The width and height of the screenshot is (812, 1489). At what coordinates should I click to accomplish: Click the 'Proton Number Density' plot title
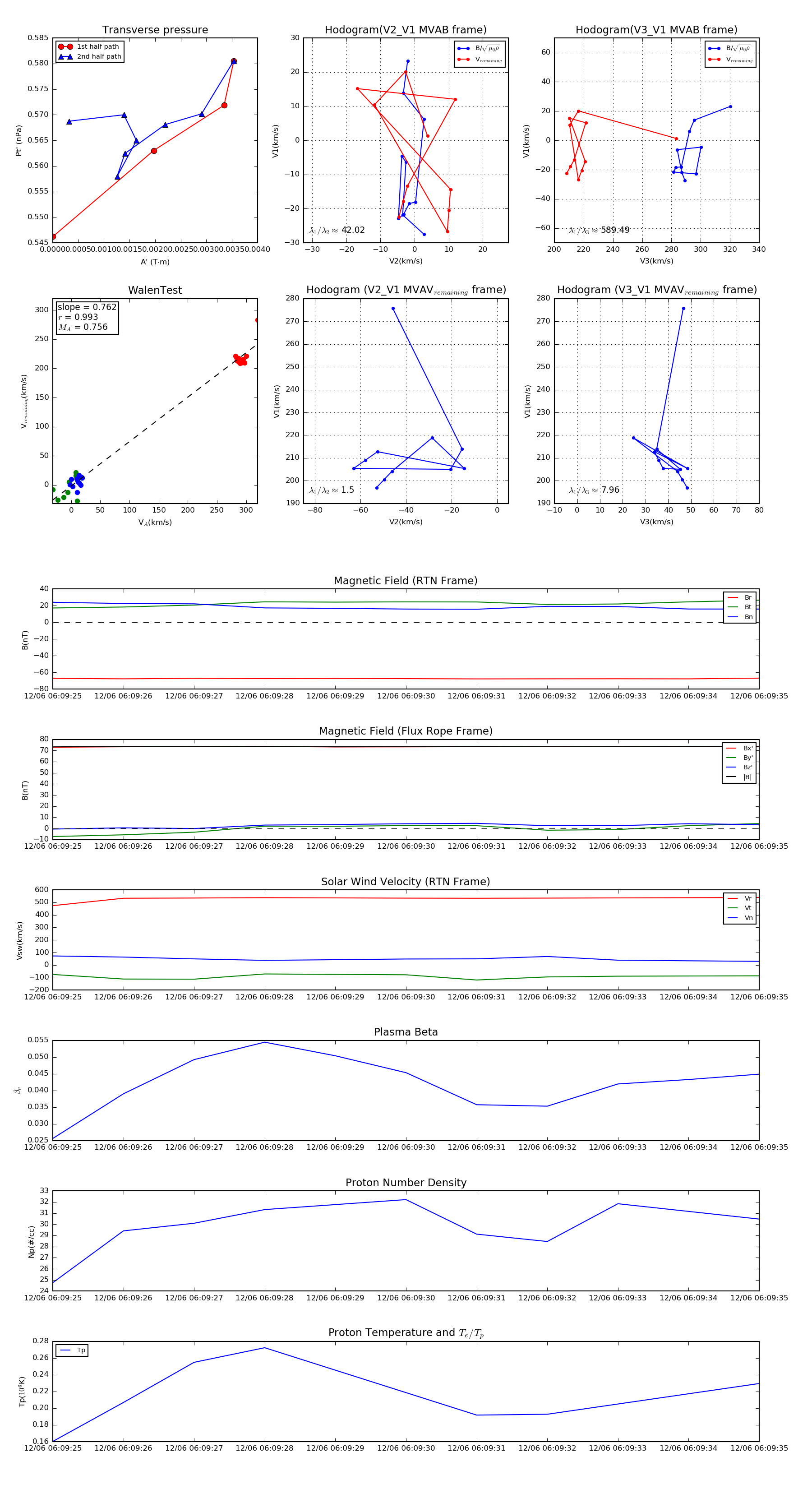tap(406, 1183)
